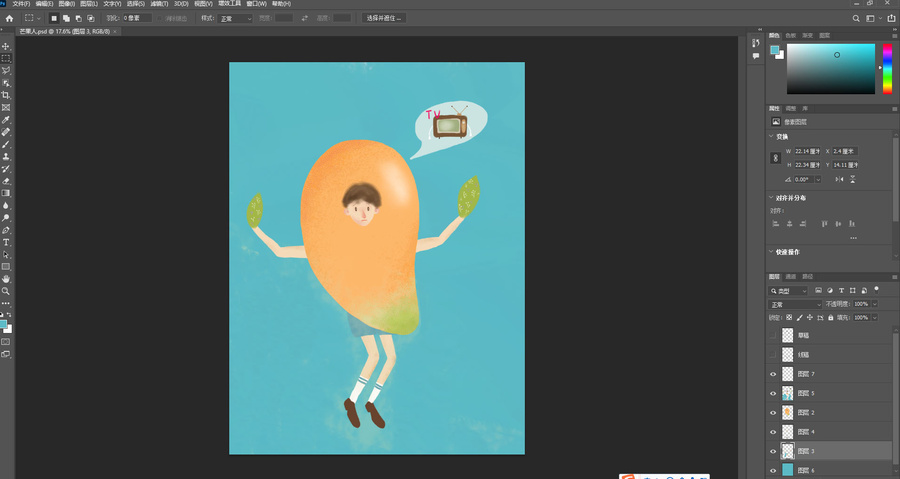
Task: Select the Dodge tool
Action: [6, 218]
